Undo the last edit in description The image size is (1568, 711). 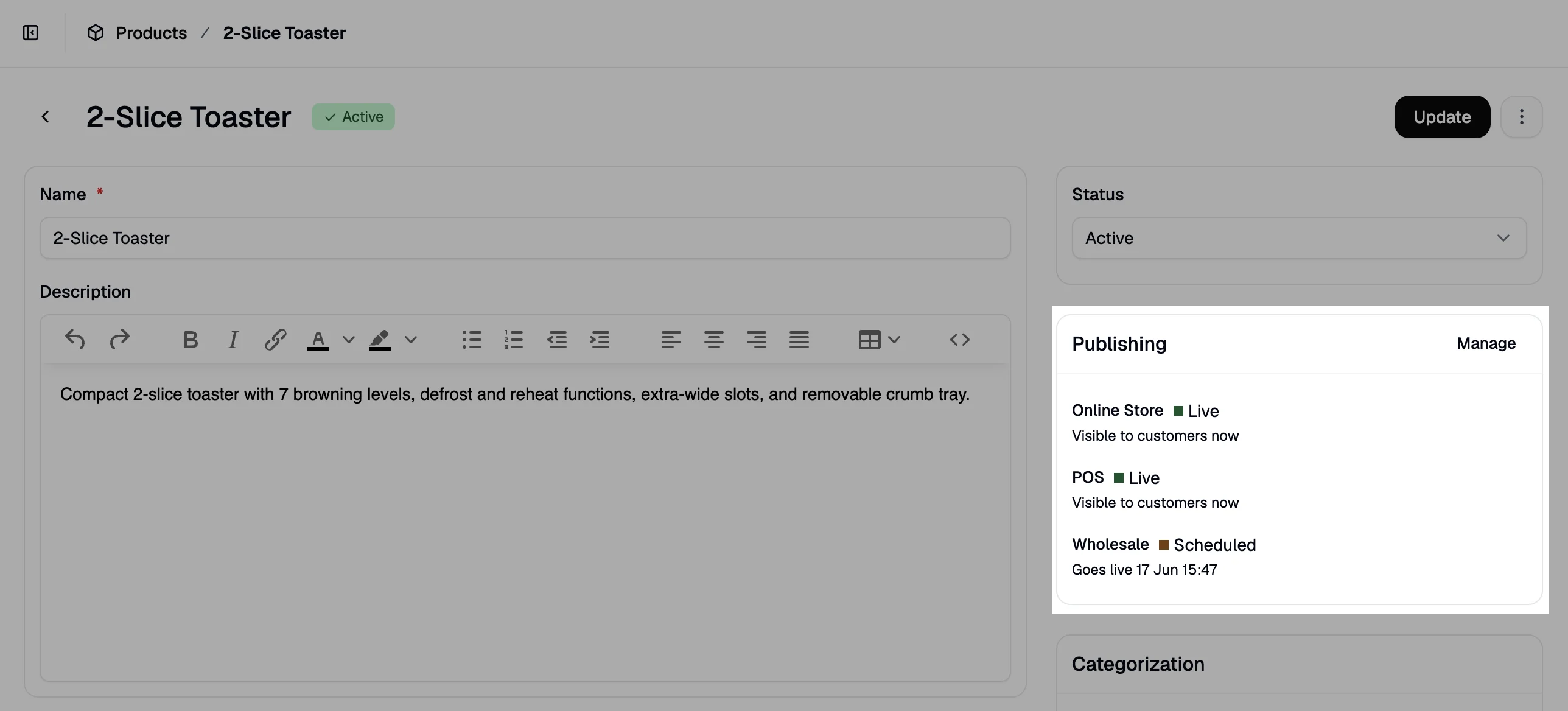click(x=75, y=340)
